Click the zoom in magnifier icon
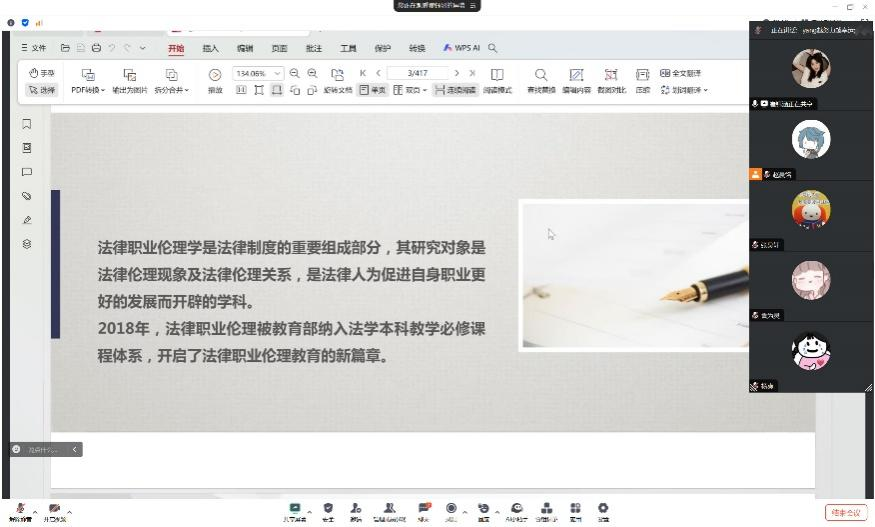The height and width of the screenshot is (527, 875). [x=313, y=73]
